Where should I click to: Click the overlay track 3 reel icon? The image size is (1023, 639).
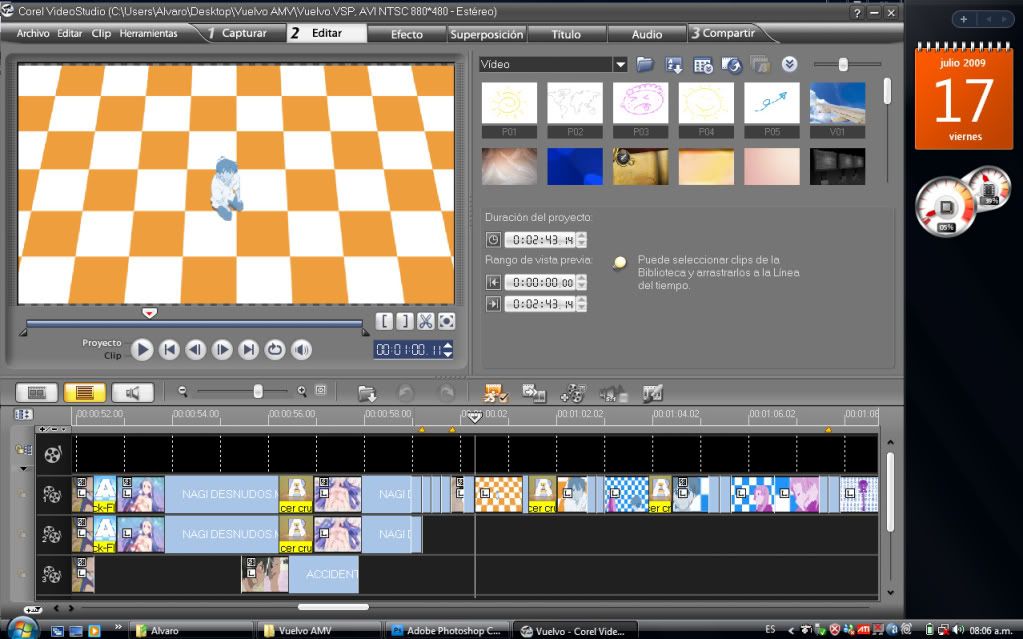coord(52,575)
